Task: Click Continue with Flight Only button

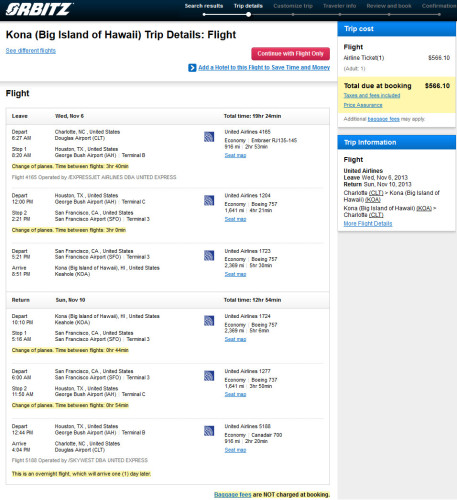Action: pyautogui.click(x=290, y=54)
